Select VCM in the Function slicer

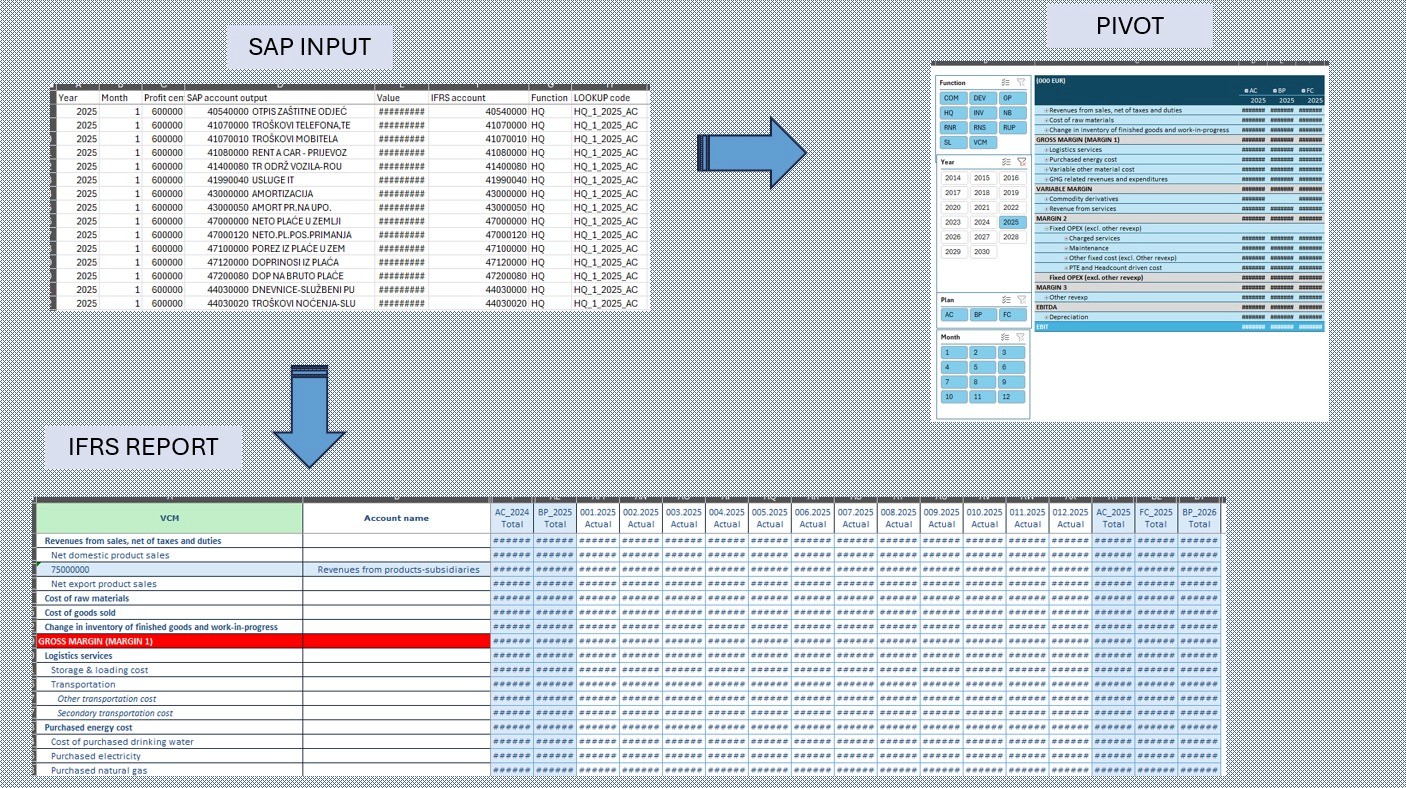pyautogui.click(x=982, y=143)
